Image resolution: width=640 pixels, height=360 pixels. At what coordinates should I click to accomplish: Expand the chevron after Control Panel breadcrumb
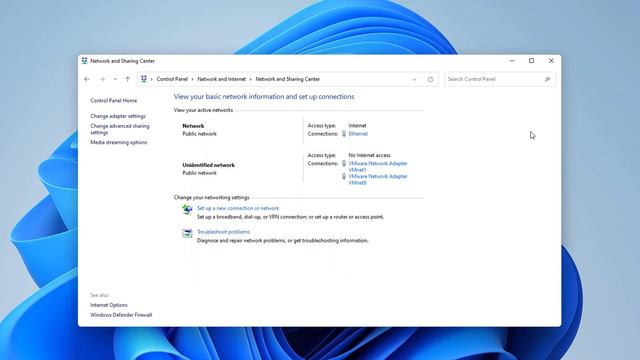pyautogui.click(x=193, y=79)
